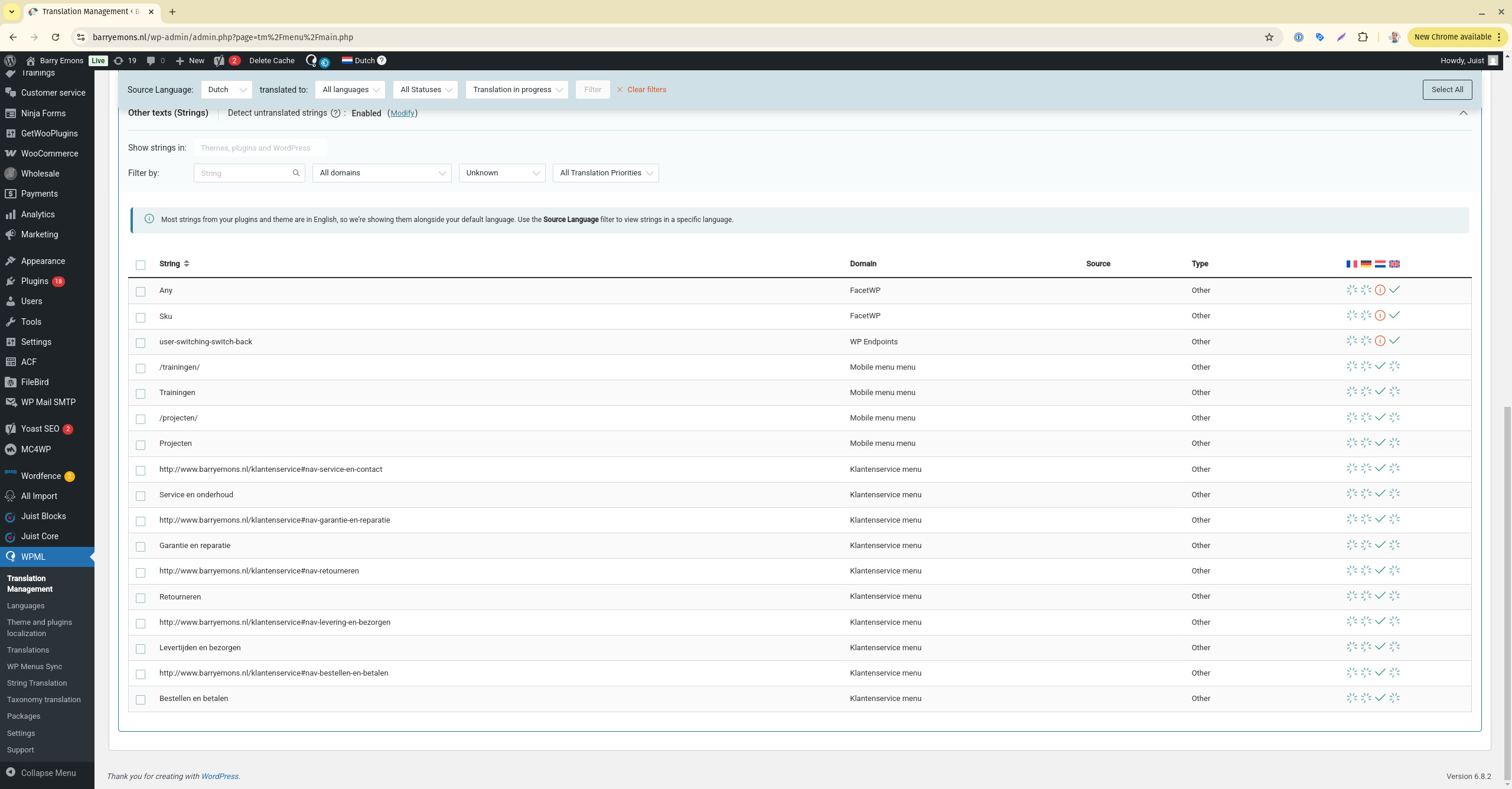The width and height of the screenshot is (1512, 789).
Task: Click the String filter text field
Action: [x=242, y=173]
